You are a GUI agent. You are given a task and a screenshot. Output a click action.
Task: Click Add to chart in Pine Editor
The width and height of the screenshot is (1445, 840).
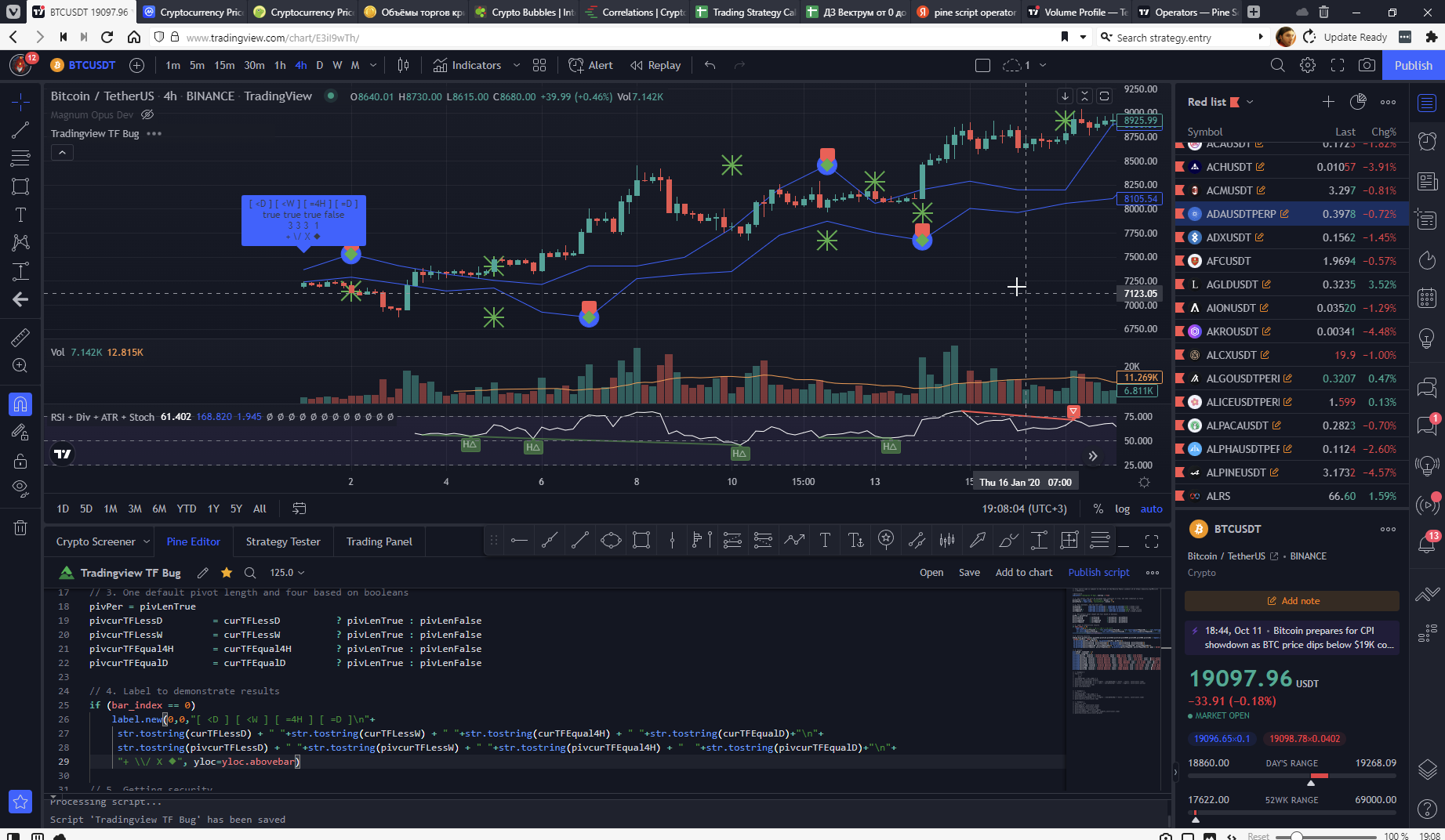click(1023, 573)
